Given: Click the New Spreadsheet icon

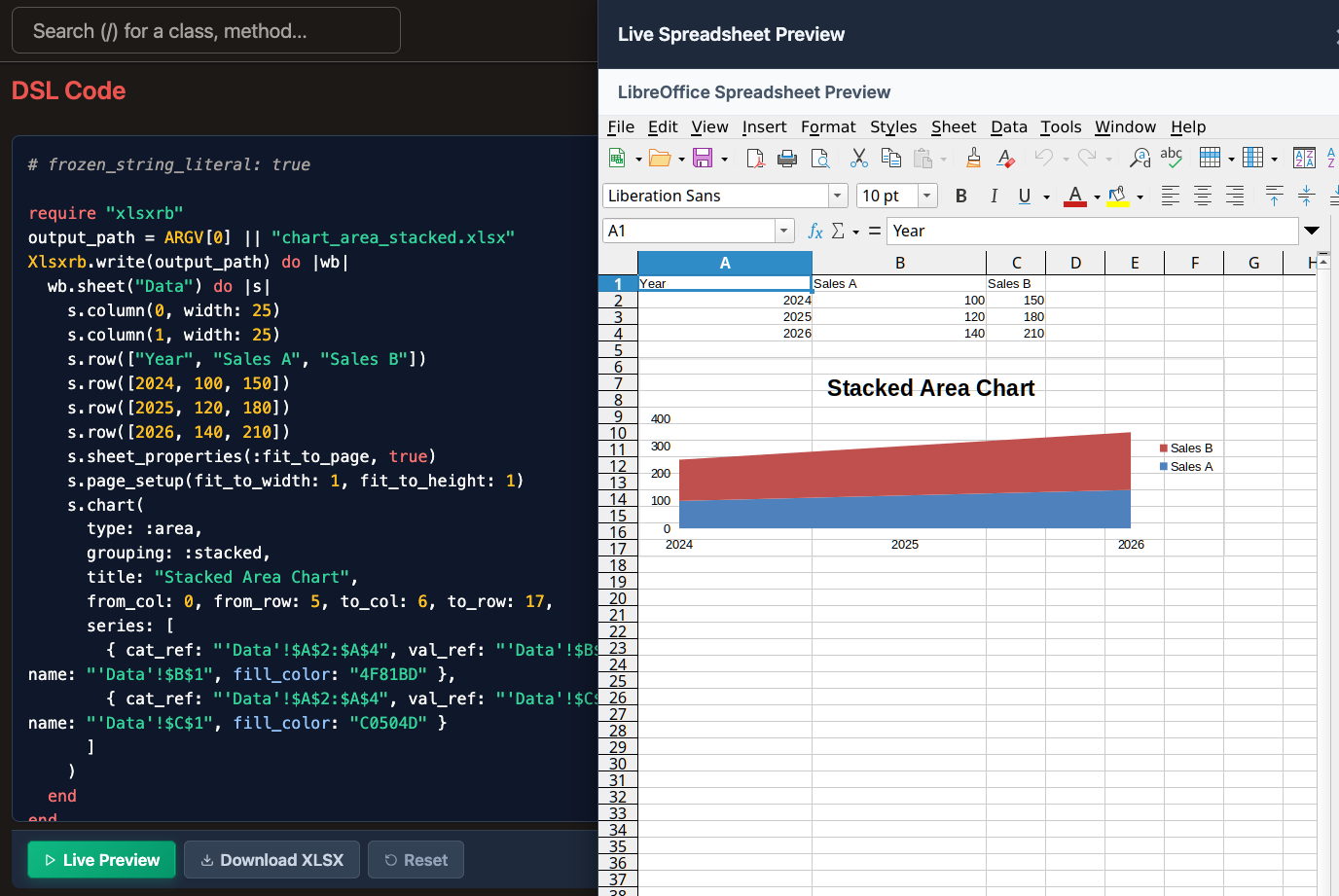Looking at the screenshot, I should 616,158.
